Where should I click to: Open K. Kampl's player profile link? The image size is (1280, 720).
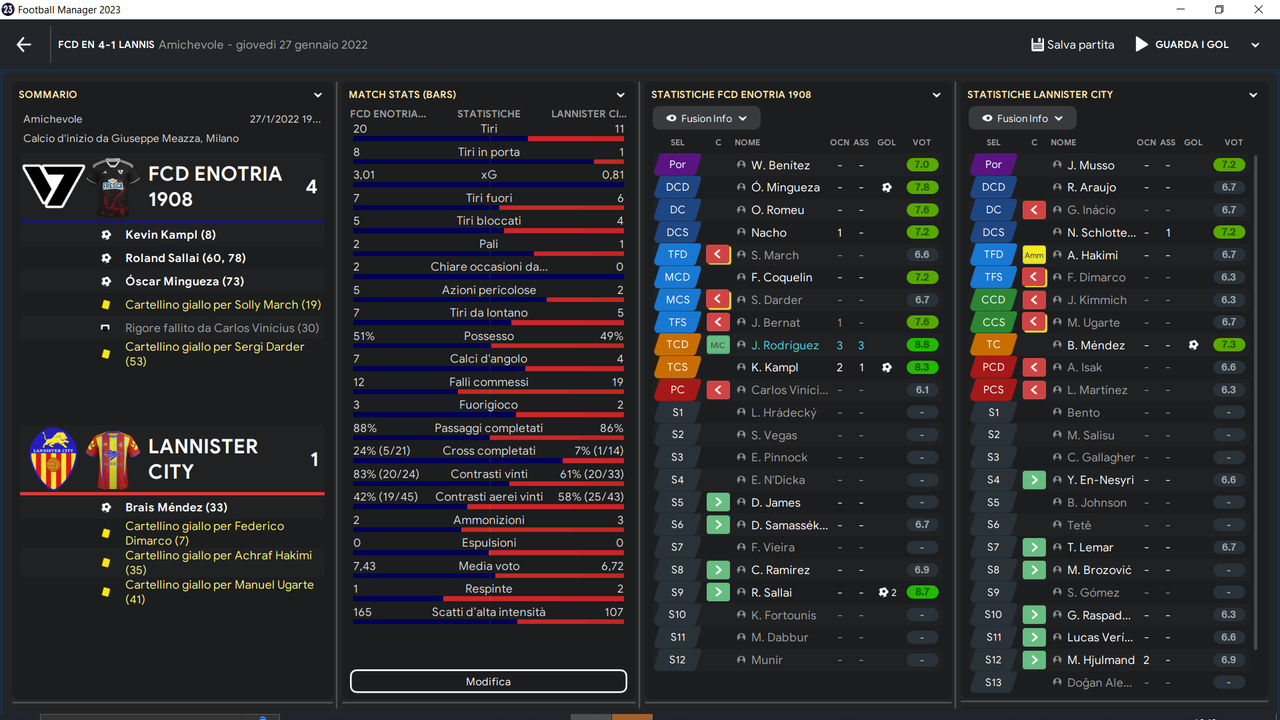(x=775, y=367)
